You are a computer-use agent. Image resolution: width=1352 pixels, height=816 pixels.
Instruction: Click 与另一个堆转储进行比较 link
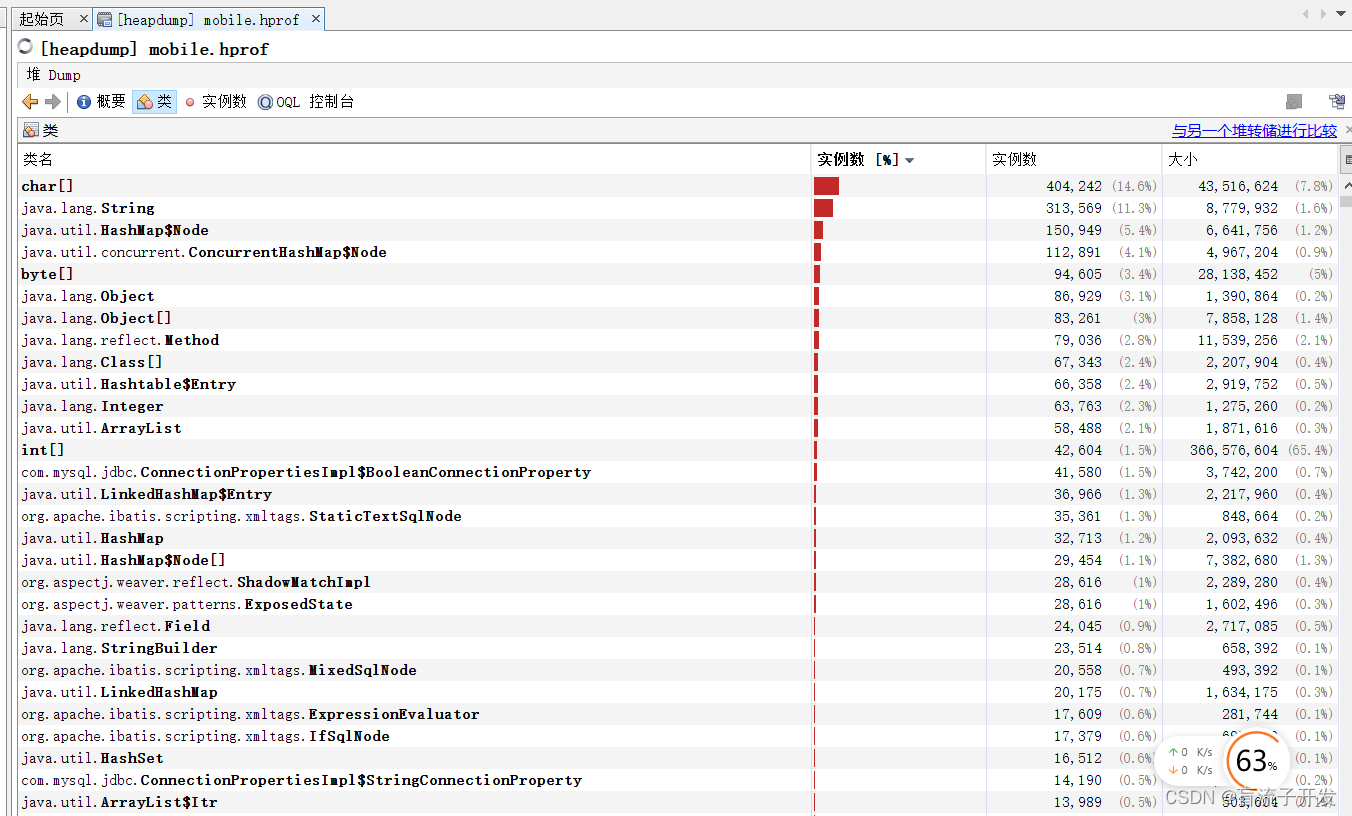point(1254,131)
